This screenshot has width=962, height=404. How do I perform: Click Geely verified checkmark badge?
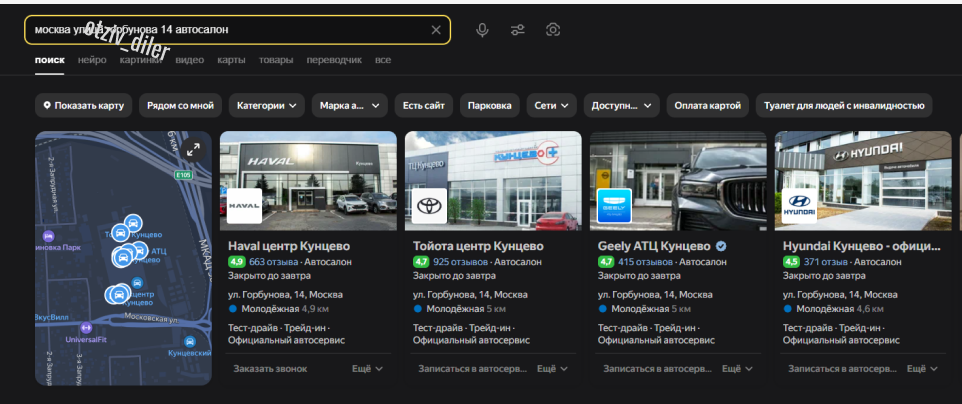pos(722,246)
